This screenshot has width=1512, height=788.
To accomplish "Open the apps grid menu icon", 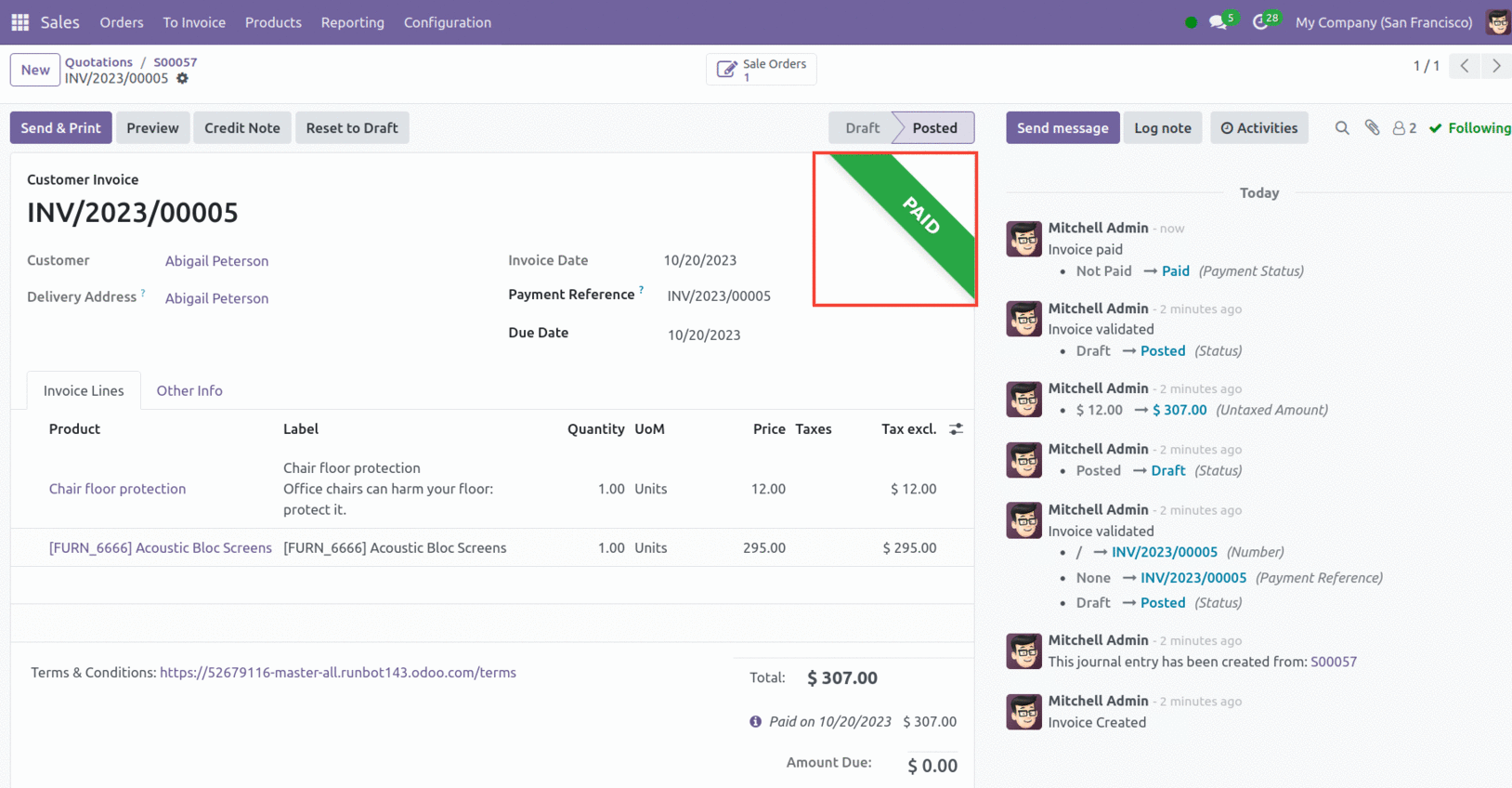I will pyautogui.click(x=20, y=22).
